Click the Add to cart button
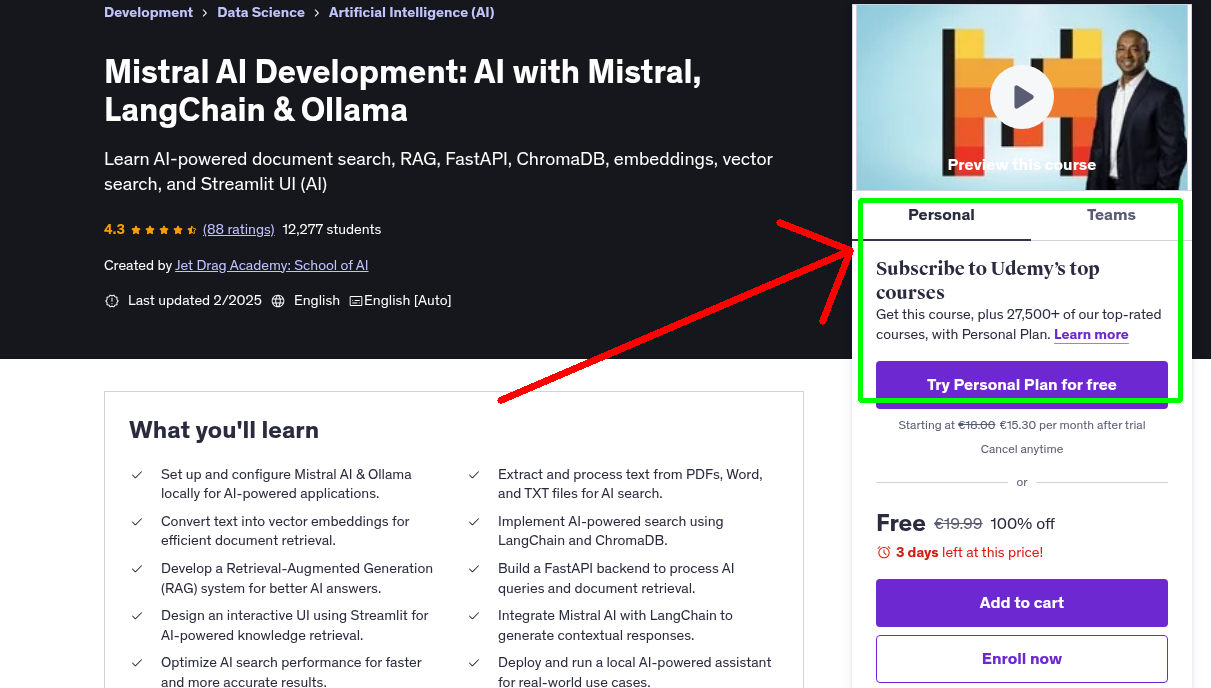 click(1022, 603)
